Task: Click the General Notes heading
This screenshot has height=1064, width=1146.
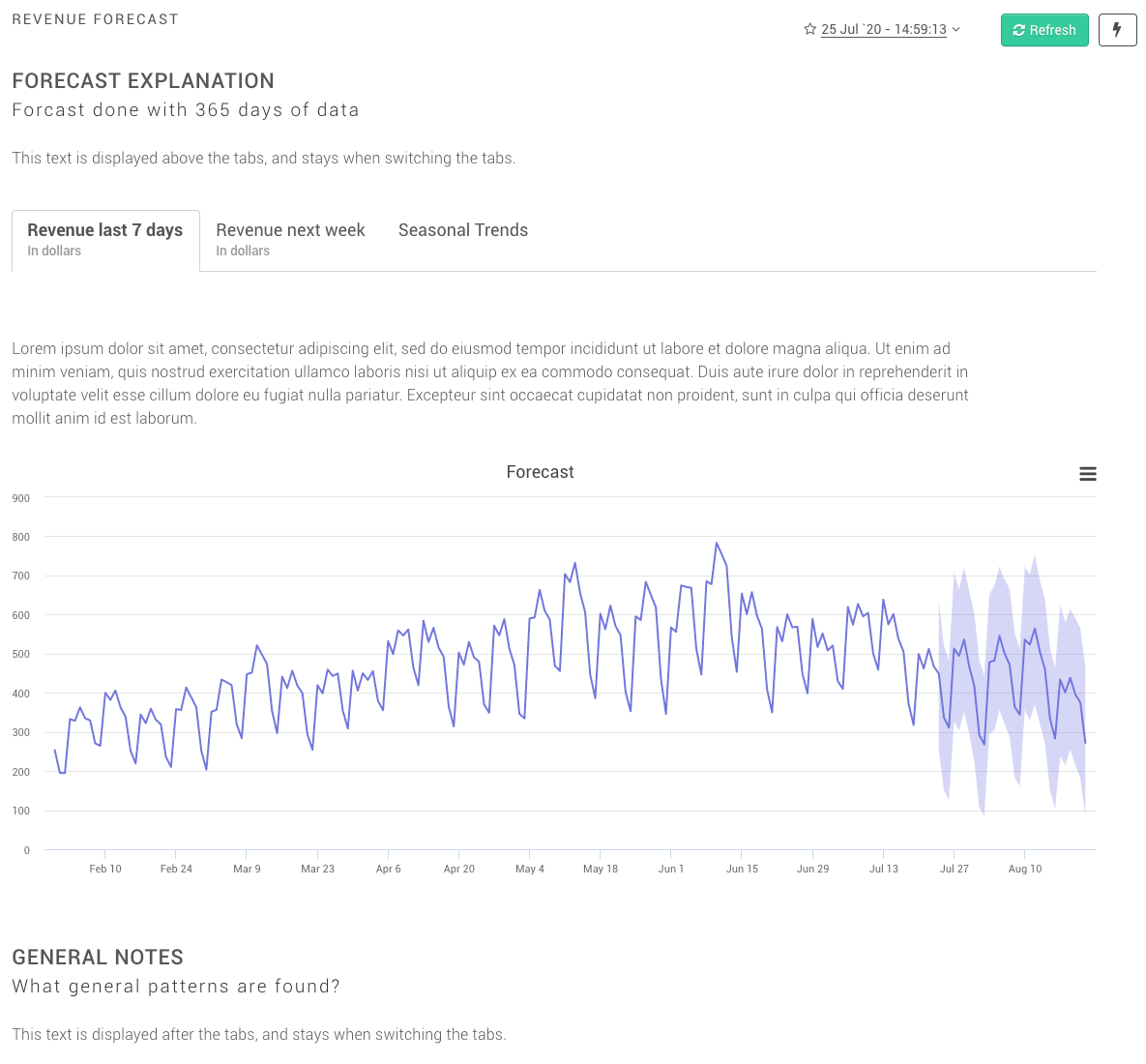Action: (x=98, y=958)
